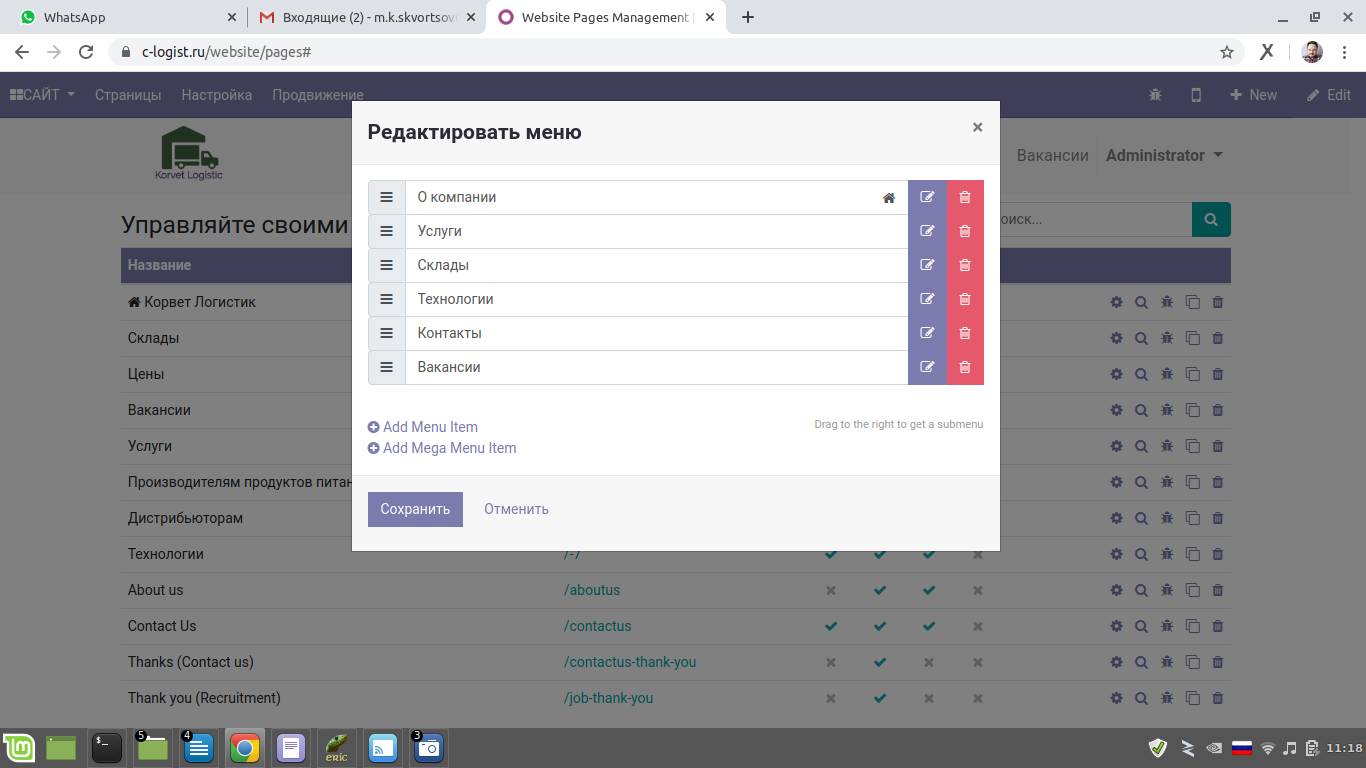Image resolution: width=1366 pixels, height=768 pixels.
Task: Grab the drag handle for Склады
Action: (x=386, y=265)
